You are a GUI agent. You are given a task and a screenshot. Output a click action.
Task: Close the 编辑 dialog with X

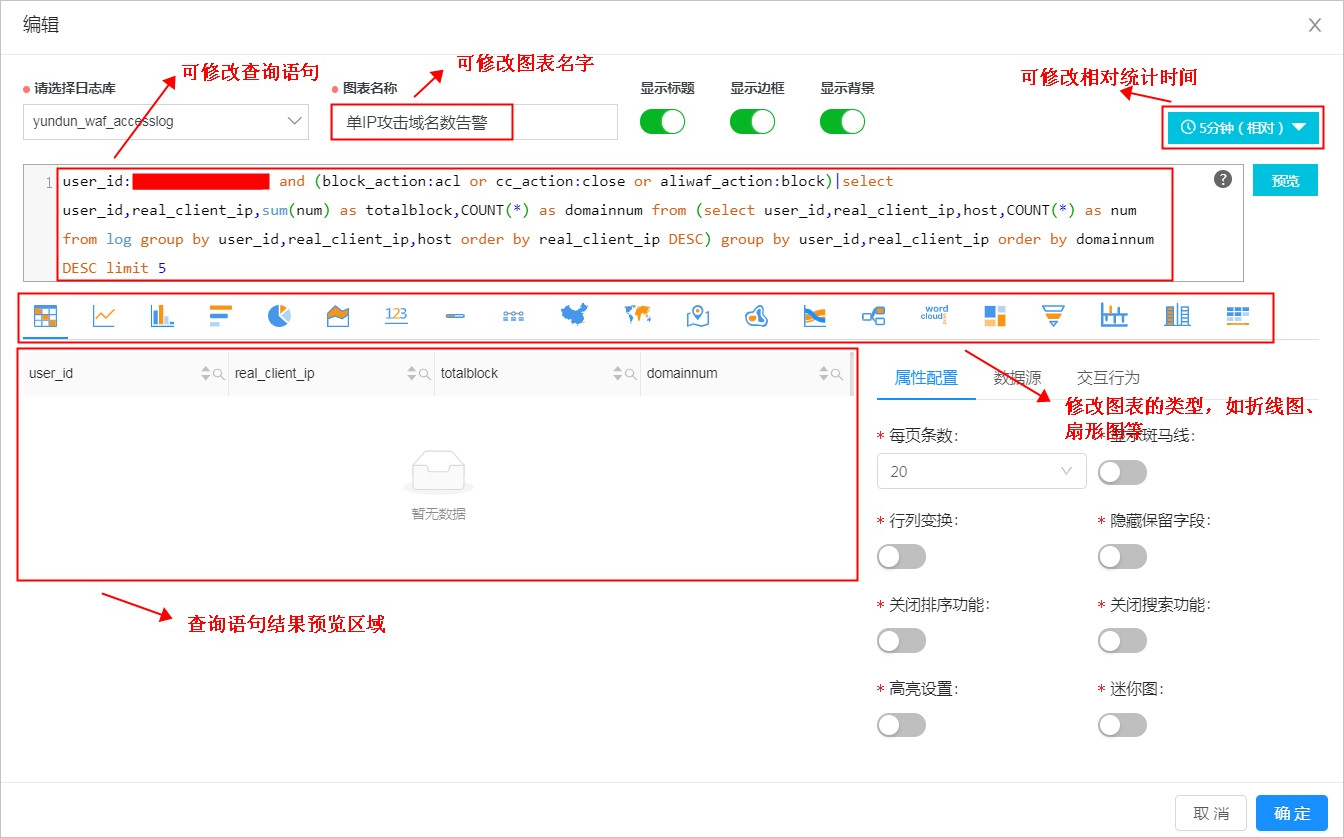[1315, 25]
